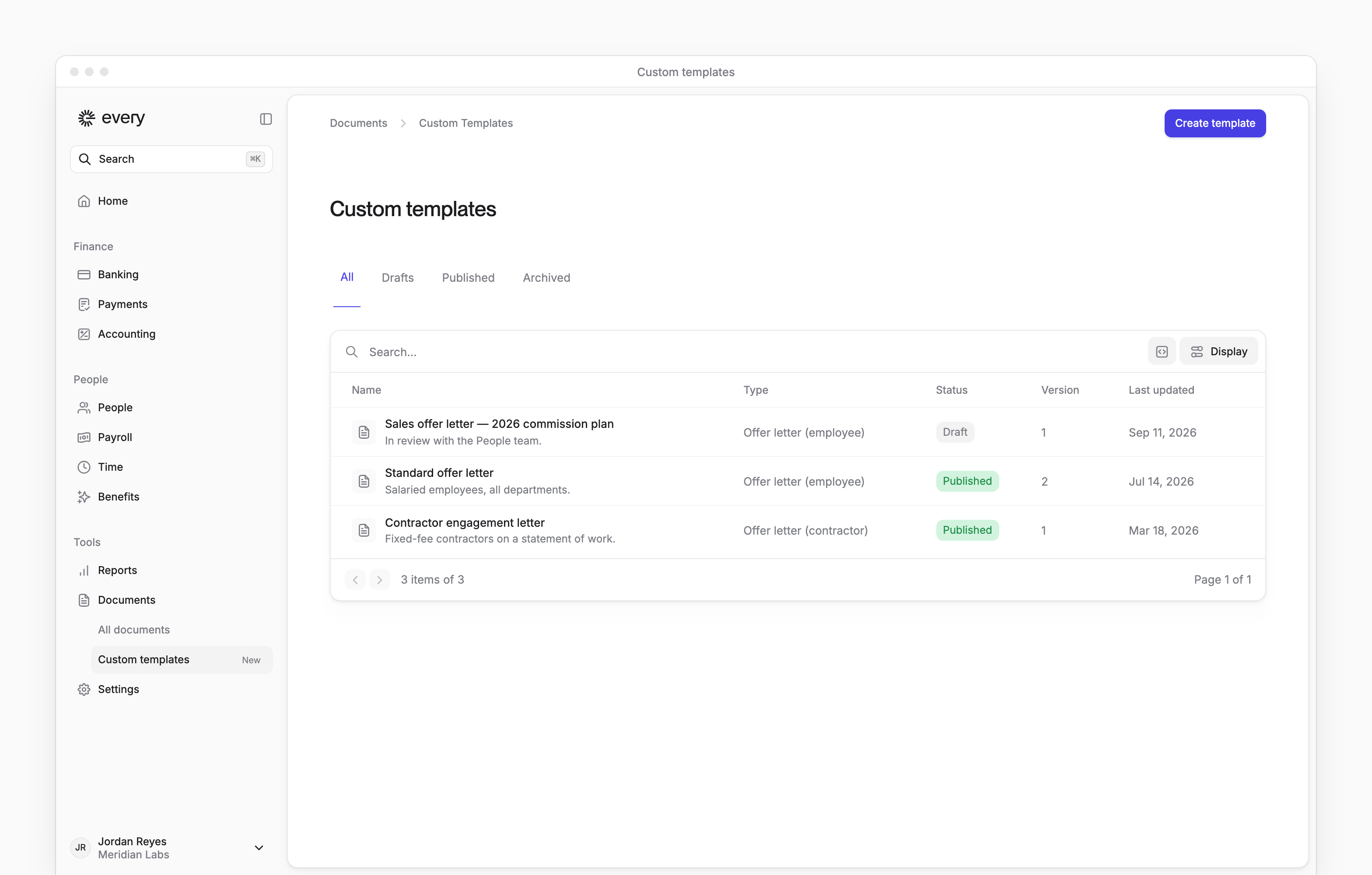The width and height of the screenshot is (1372, 875).
Task: Open the Display options menu
Action: 1219,351
